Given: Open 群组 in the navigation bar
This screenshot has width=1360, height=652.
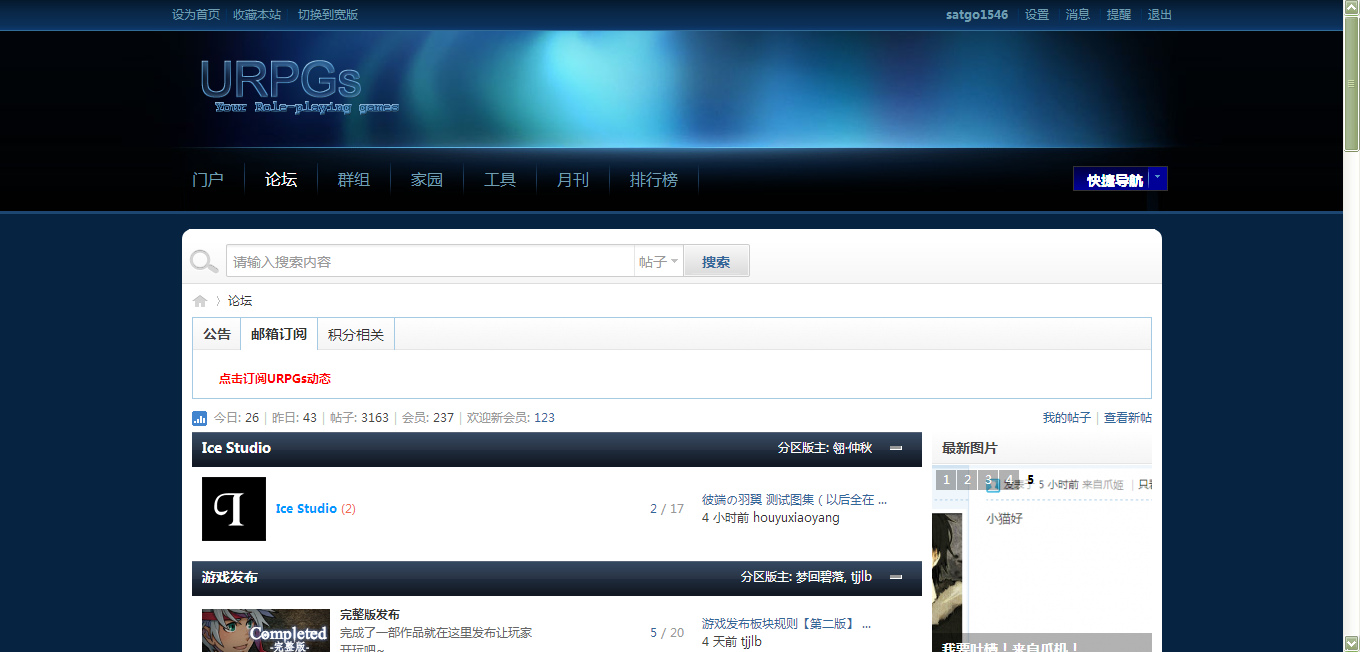Looking at the screenshot, I should coord(353,180).
